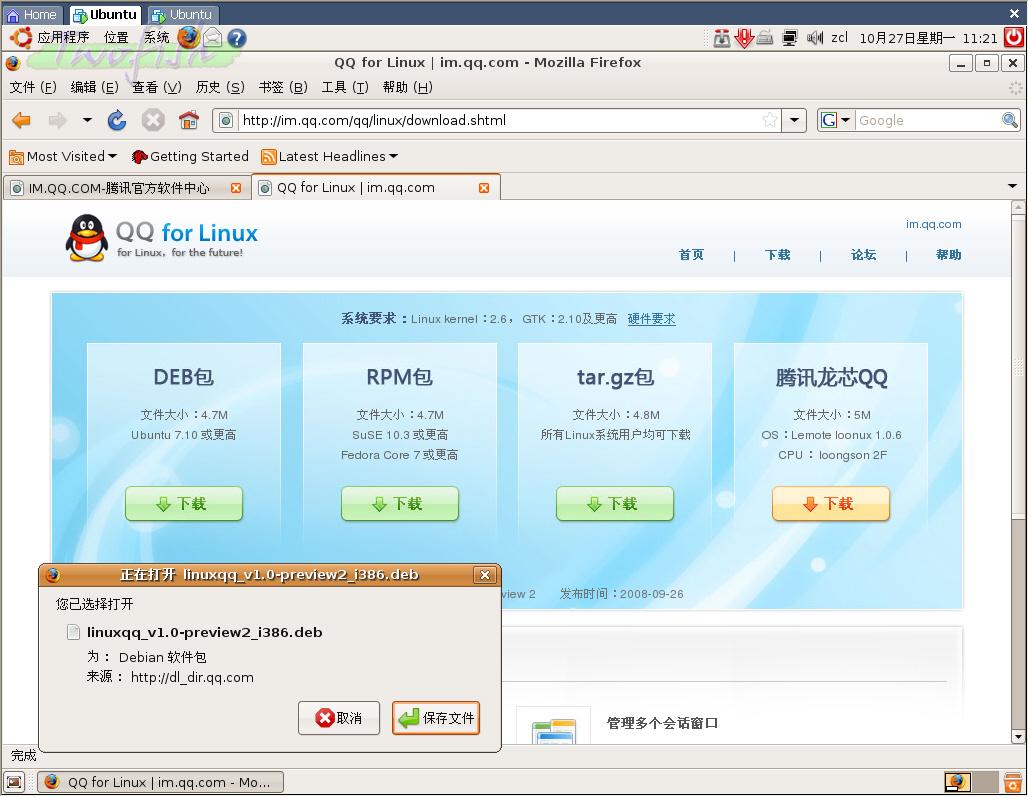Click the im.qq.com link at top right
The image size is (1029, 797).
934,225
